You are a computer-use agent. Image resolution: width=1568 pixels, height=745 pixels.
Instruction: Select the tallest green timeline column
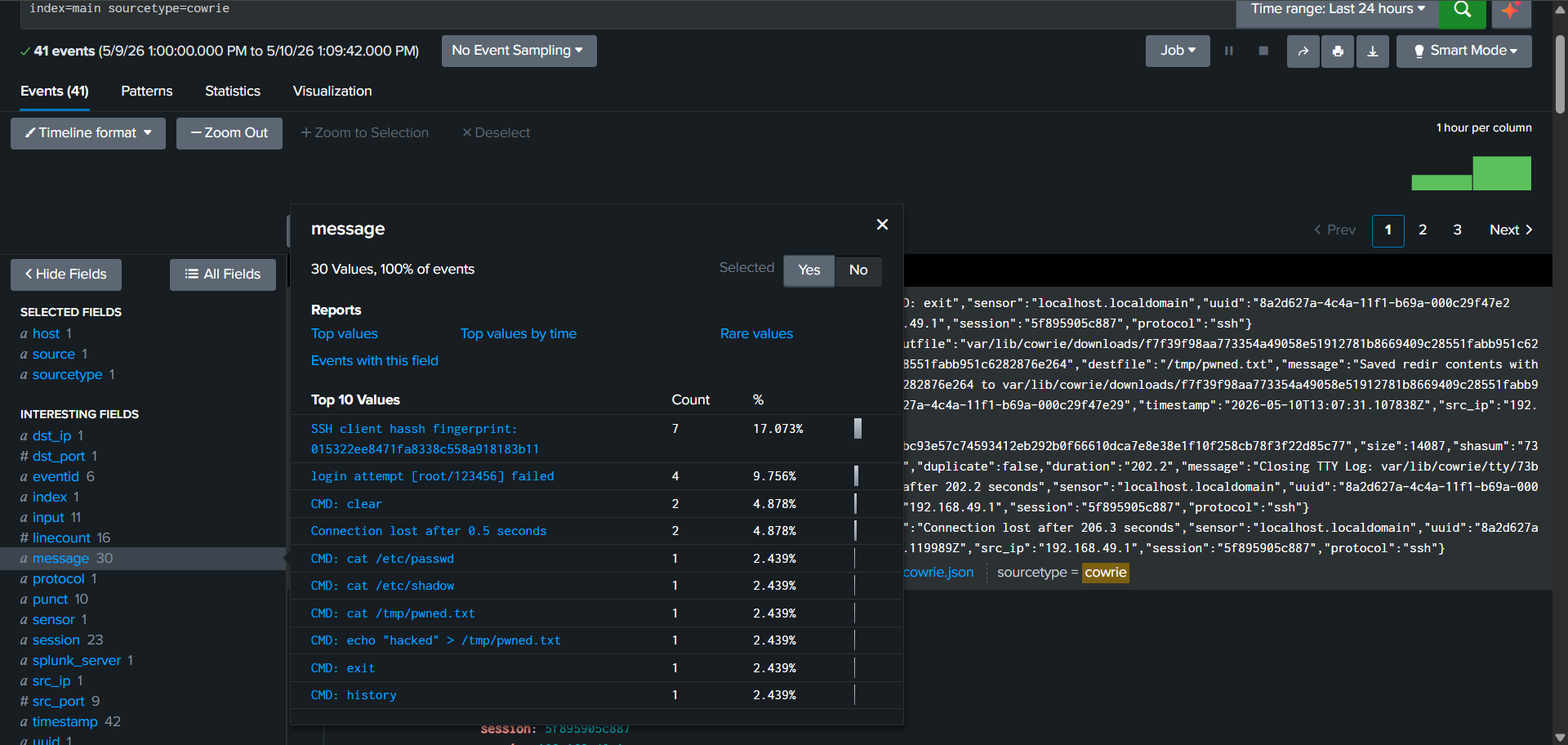(x=1502, y=174)
